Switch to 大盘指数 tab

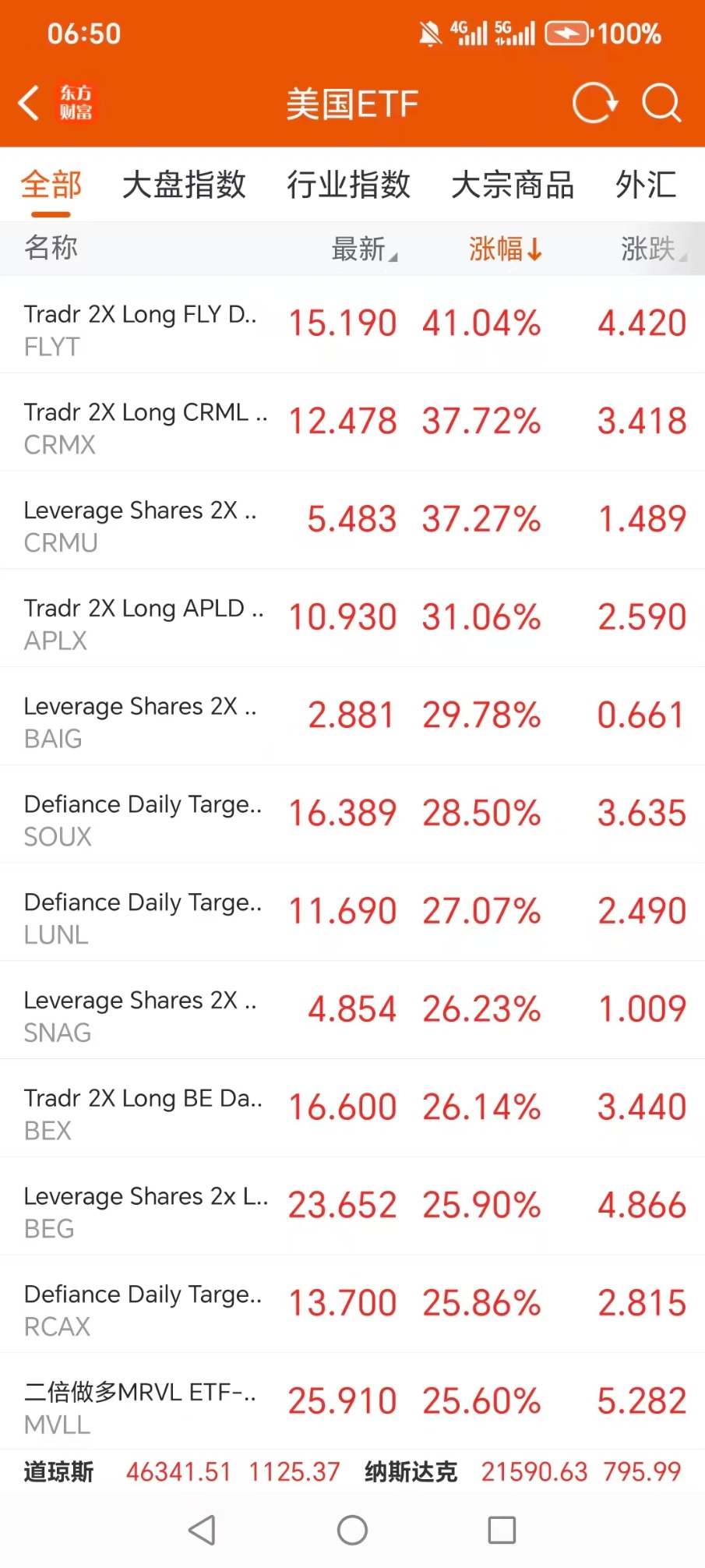point(184,185)
